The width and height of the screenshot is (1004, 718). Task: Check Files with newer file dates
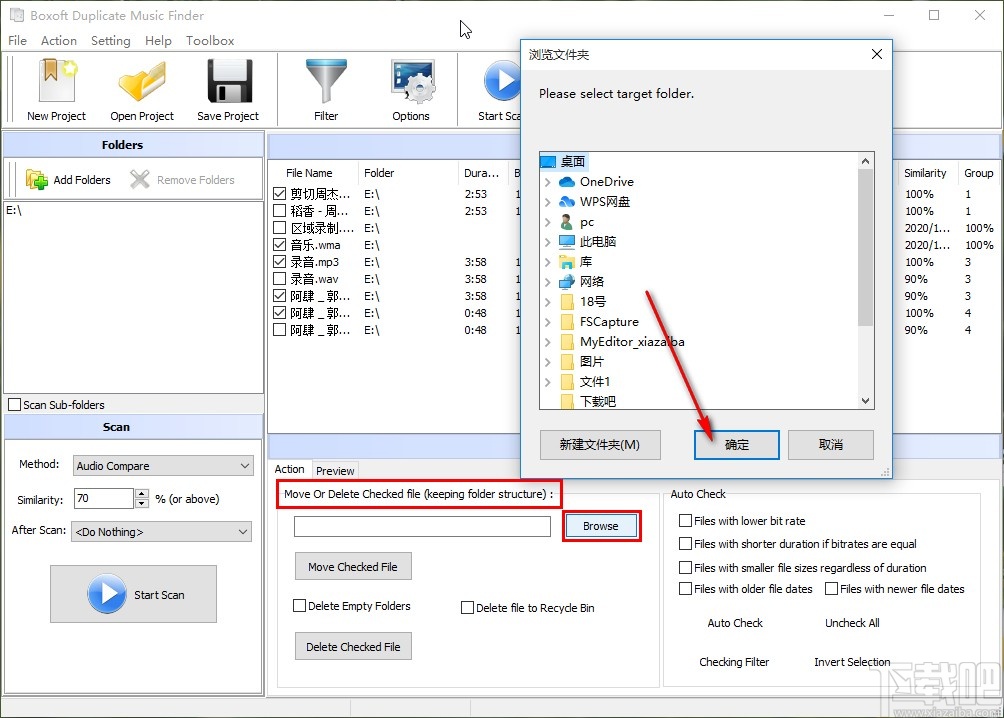[831, 589]
